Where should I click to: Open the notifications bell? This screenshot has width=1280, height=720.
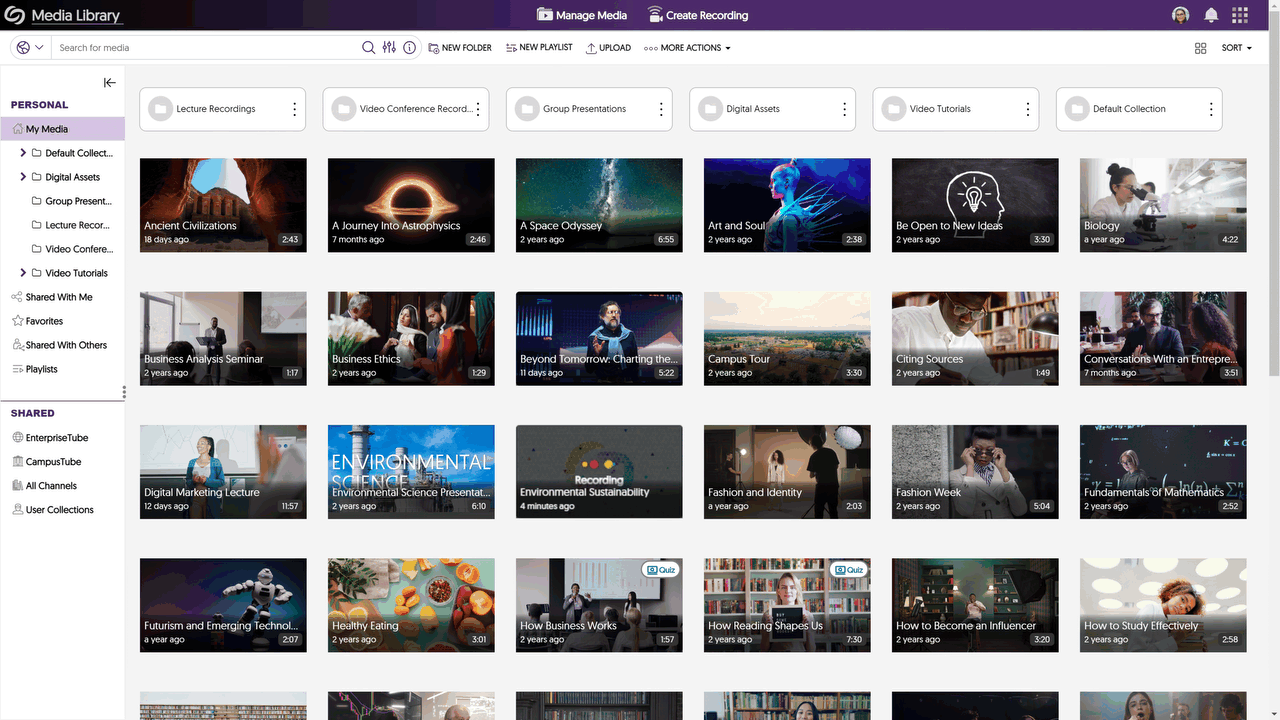1209,14
